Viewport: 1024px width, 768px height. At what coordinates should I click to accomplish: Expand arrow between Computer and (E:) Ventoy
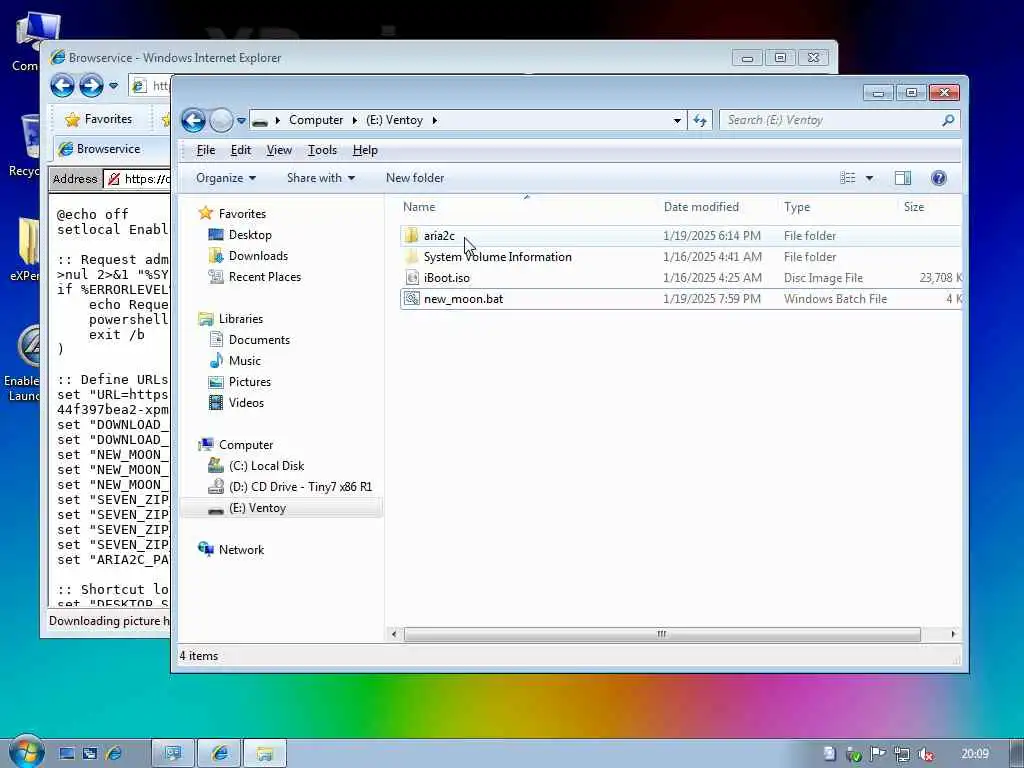355,120
